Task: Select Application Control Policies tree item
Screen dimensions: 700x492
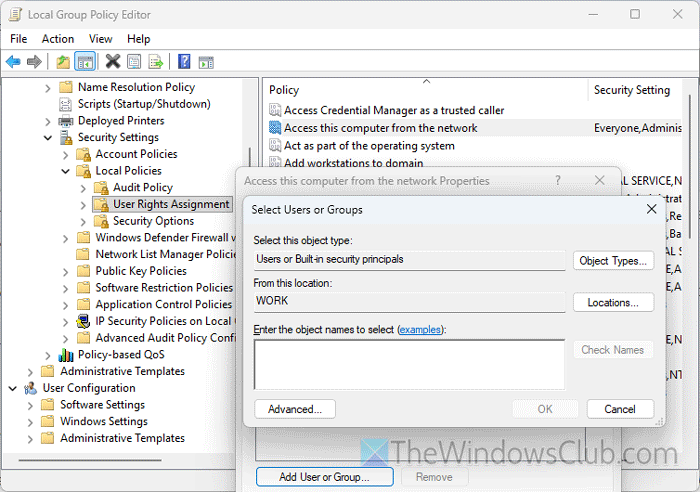Action: click(x=163, y=304)
